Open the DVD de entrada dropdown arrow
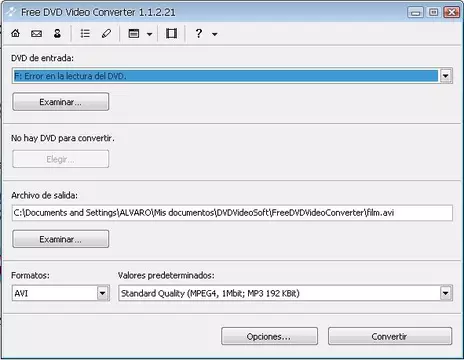 coord(446,76)
